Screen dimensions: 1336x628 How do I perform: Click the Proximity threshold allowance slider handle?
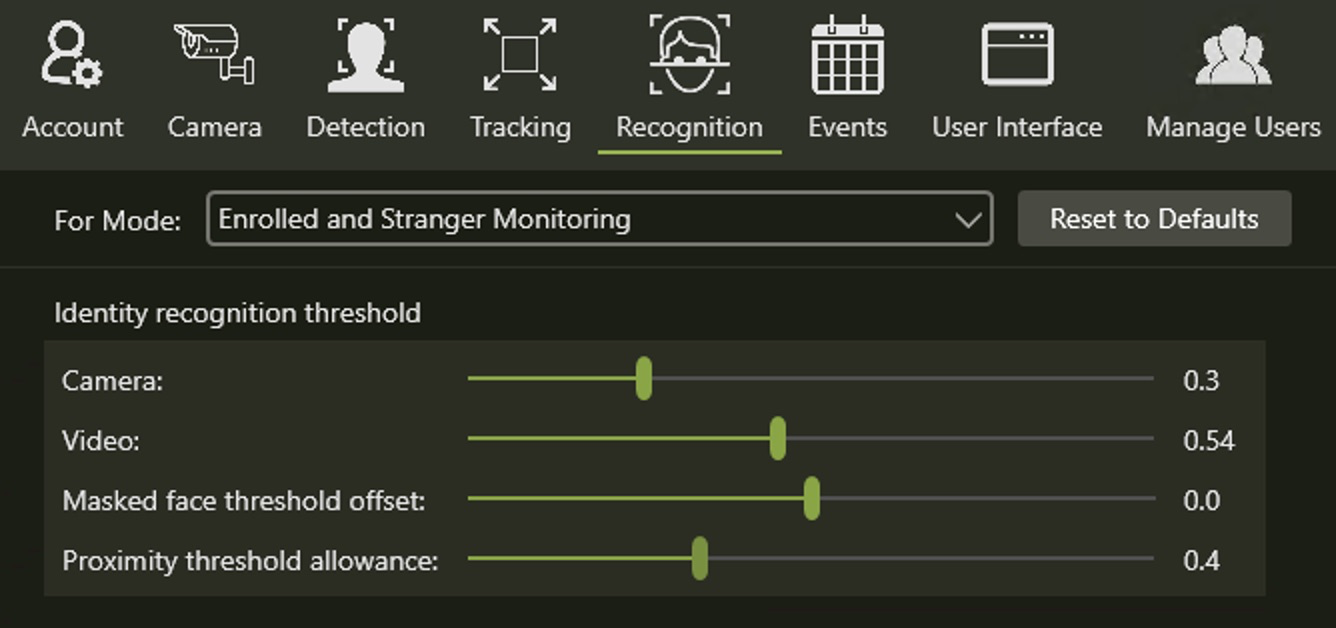pyautogui.click(x=700, y=558)
